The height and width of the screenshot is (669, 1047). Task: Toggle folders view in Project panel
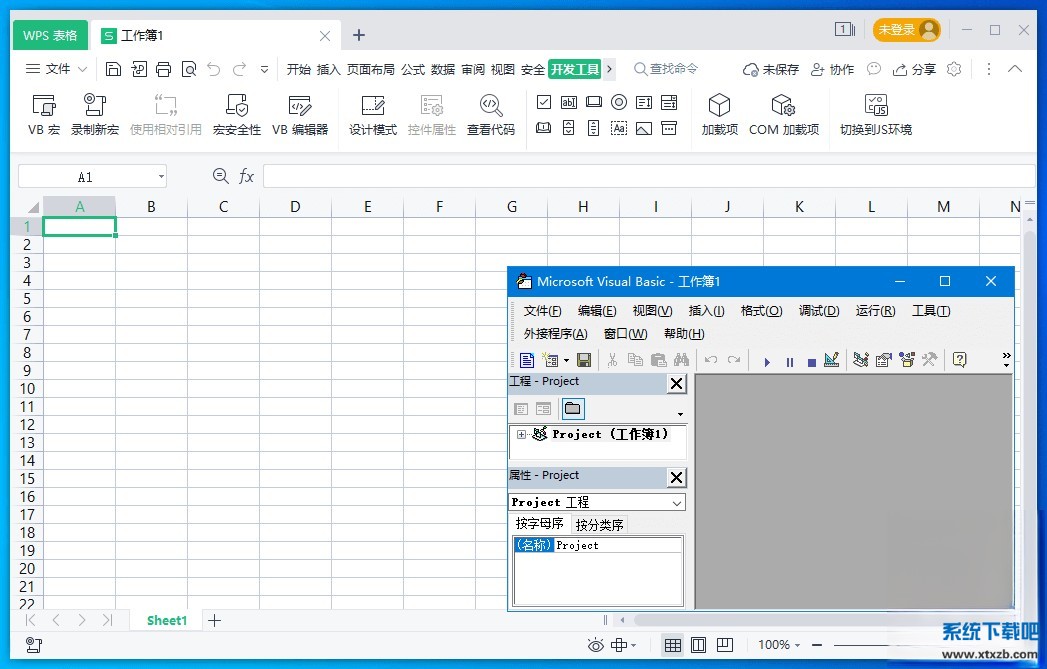[572, 409]
